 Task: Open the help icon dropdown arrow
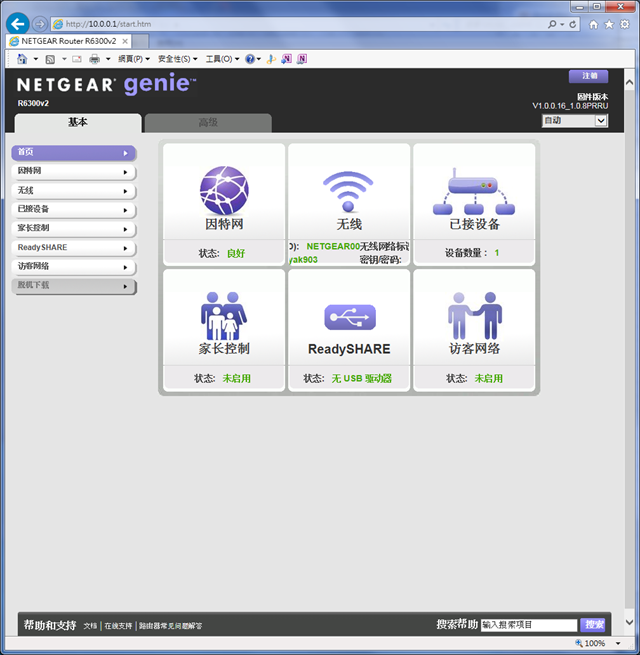tap(259, 59)
